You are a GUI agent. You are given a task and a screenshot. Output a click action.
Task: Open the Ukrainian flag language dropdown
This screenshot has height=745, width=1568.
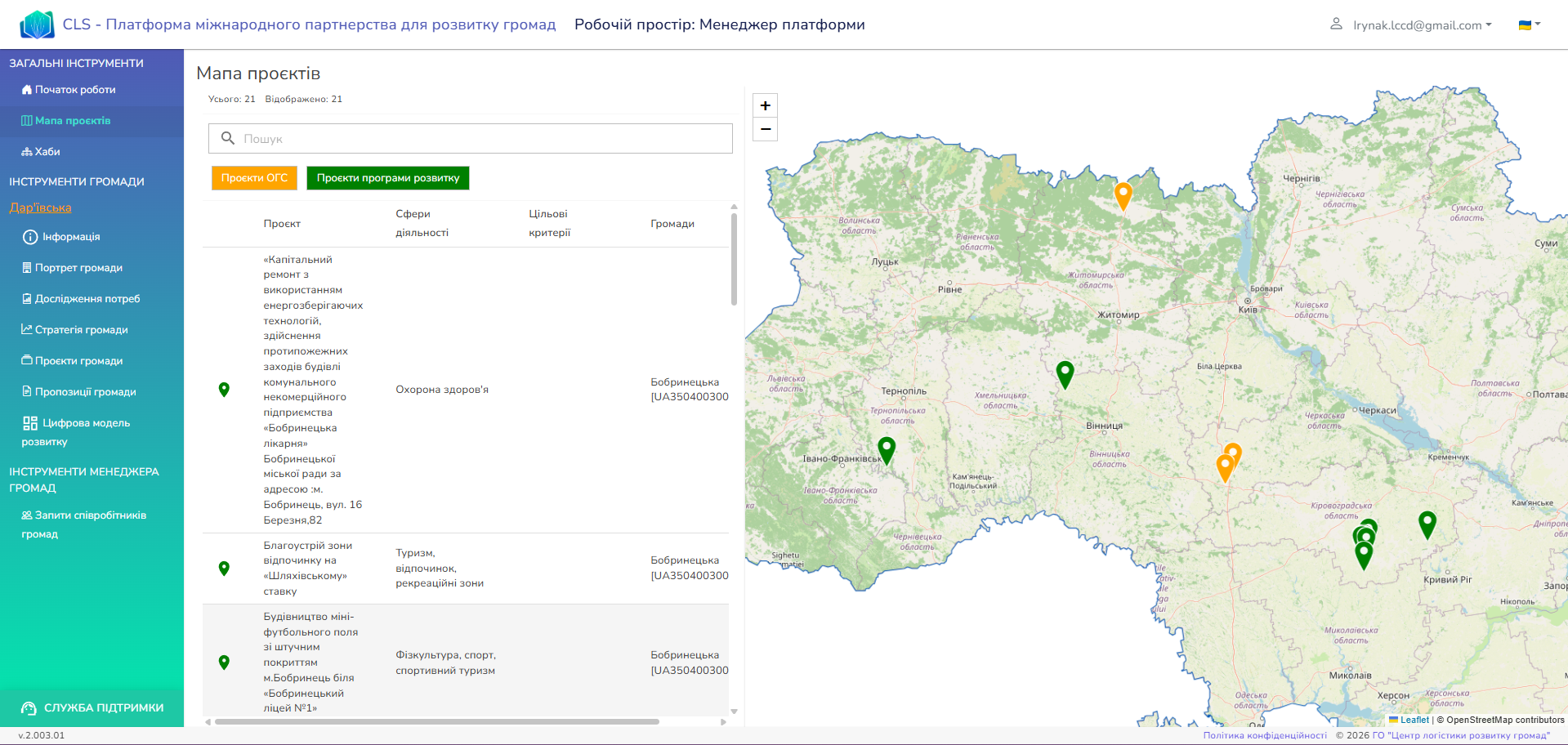tap(1530, 25)
